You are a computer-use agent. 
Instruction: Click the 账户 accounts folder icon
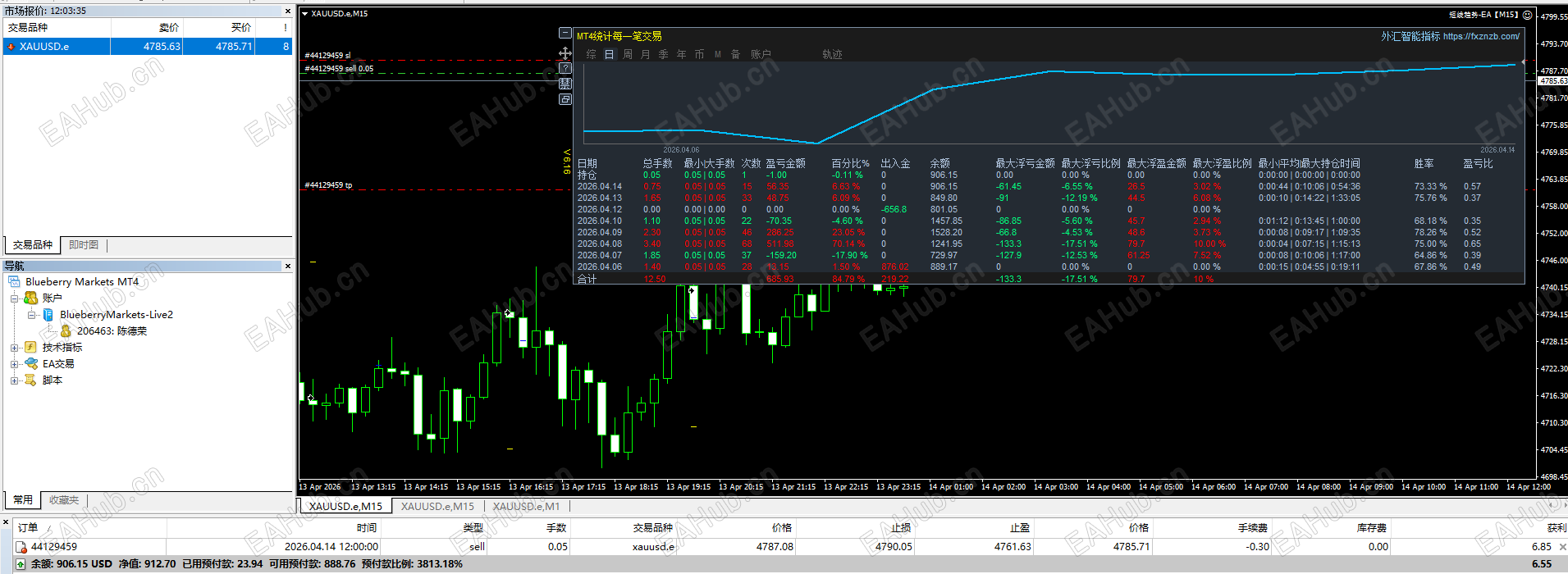coord(31,298)
